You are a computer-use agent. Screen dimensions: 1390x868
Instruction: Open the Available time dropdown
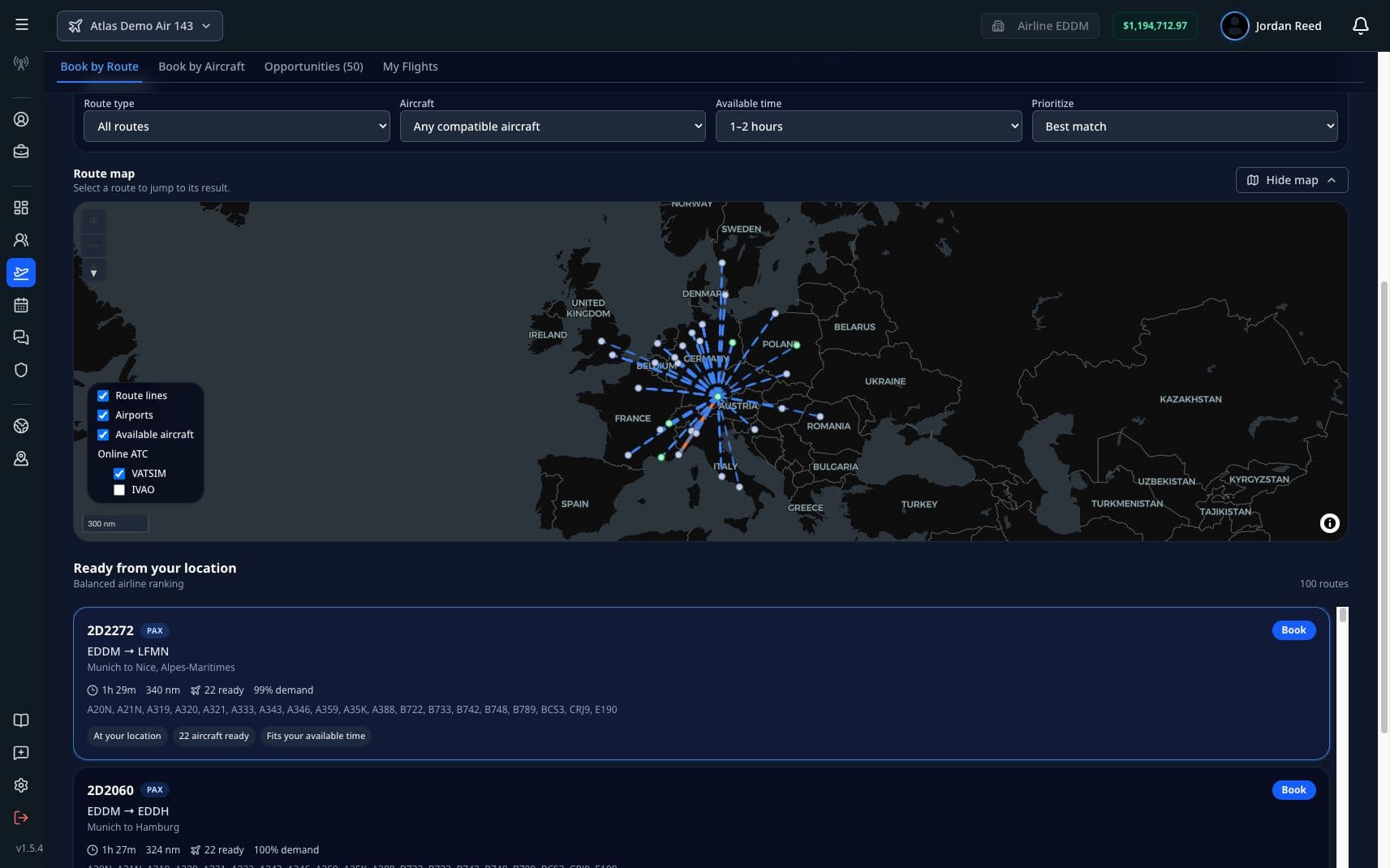click(x=868, y=127)
